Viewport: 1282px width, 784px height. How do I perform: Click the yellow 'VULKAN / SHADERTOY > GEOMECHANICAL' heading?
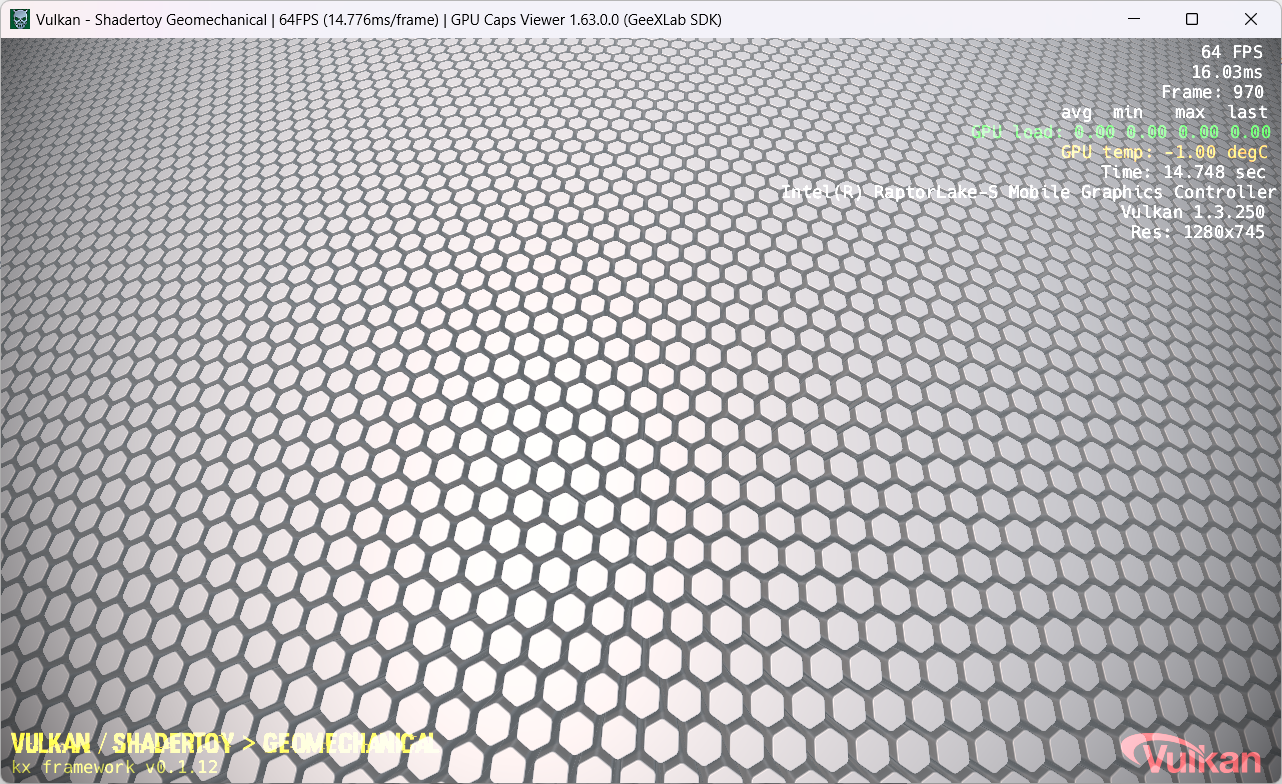coord(223,743)
